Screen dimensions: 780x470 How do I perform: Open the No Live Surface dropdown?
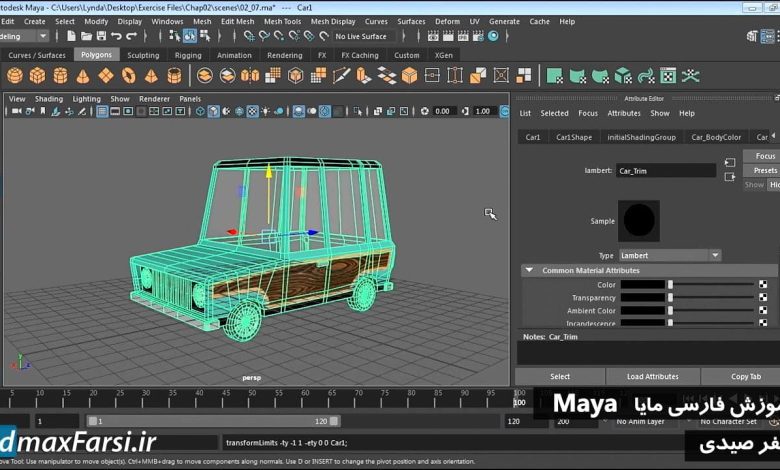(x=362, y=36)
